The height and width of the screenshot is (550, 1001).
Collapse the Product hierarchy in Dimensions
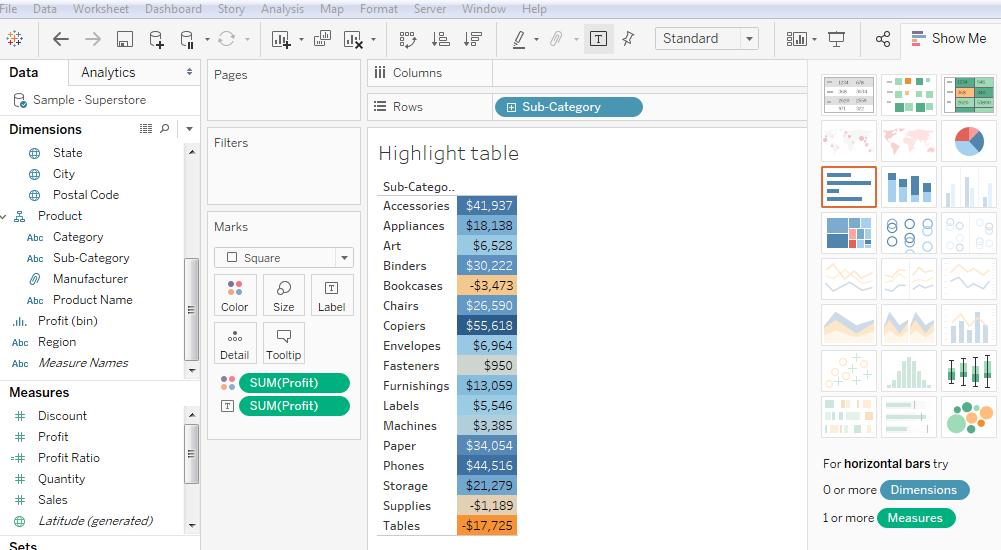tap(4, 216)
